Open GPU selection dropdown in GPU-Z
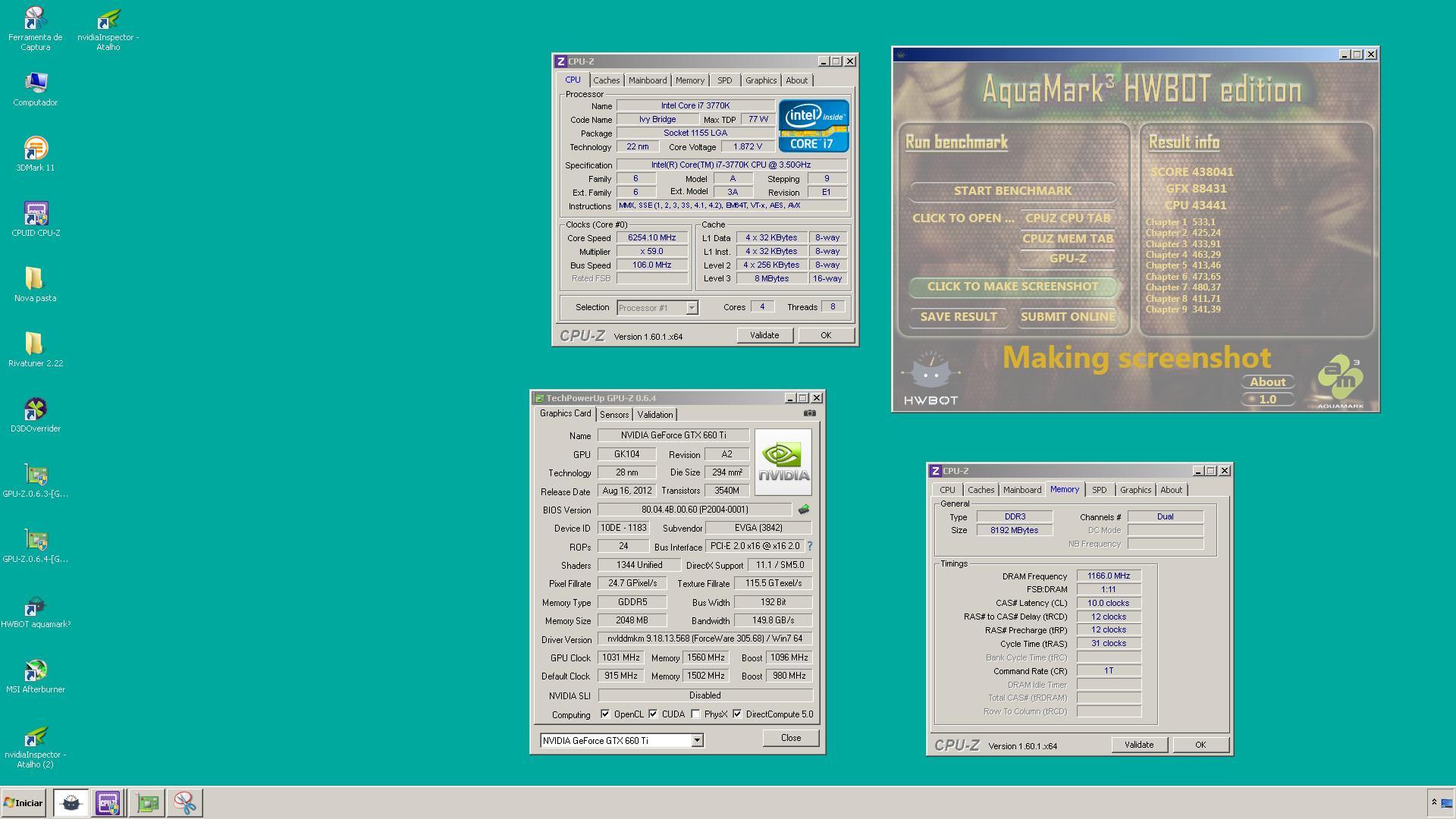 click(697, 740)
